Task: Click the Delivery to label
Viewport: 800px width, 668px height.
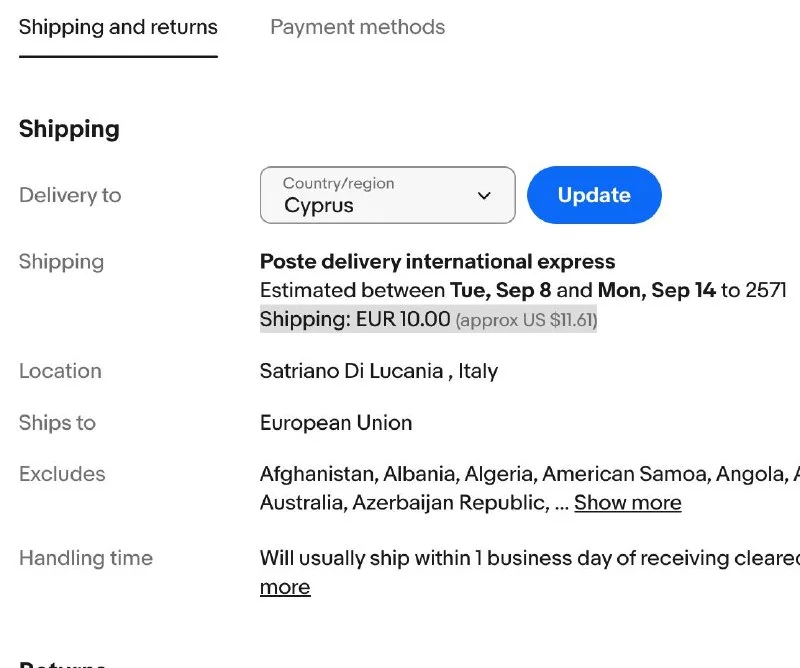Action: coord(70,195)
